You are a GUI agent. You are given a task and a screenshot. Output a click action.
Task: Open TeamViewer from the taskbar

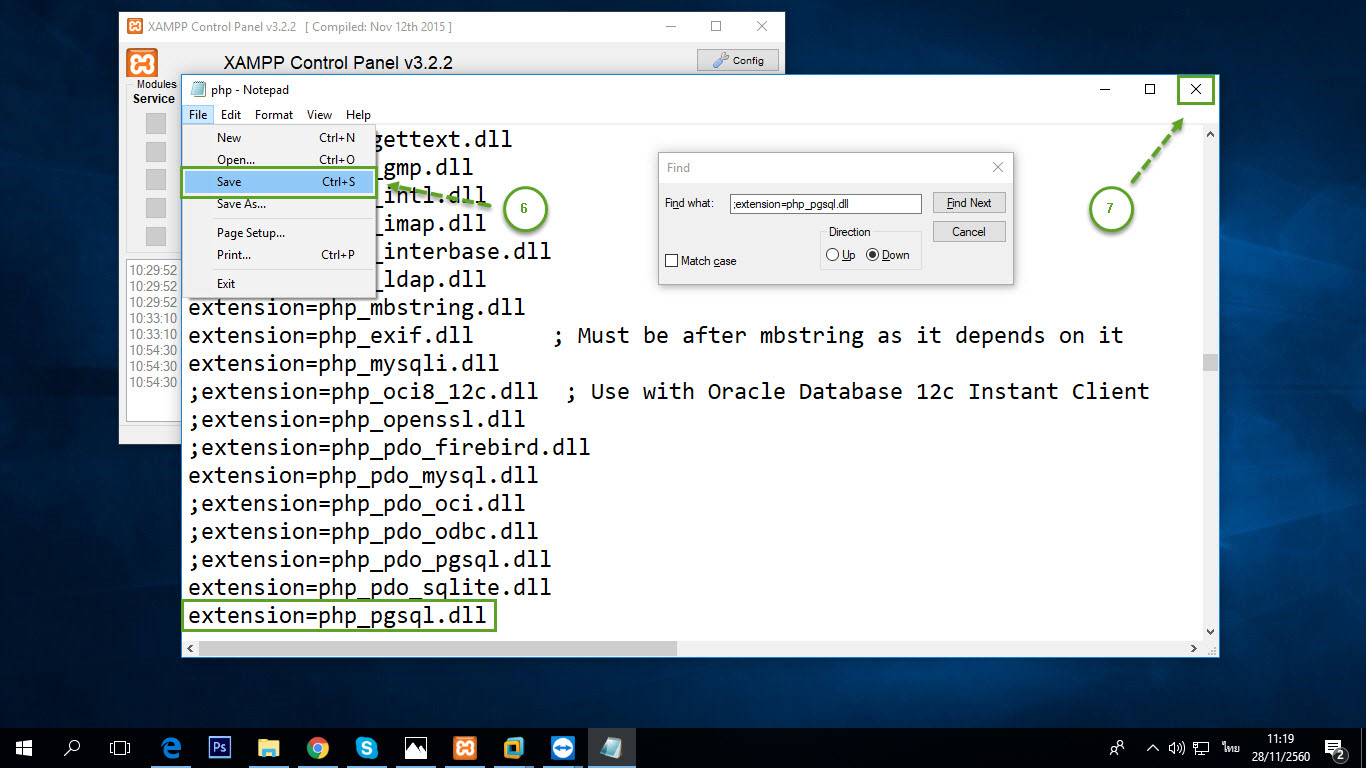pos(563,747)
